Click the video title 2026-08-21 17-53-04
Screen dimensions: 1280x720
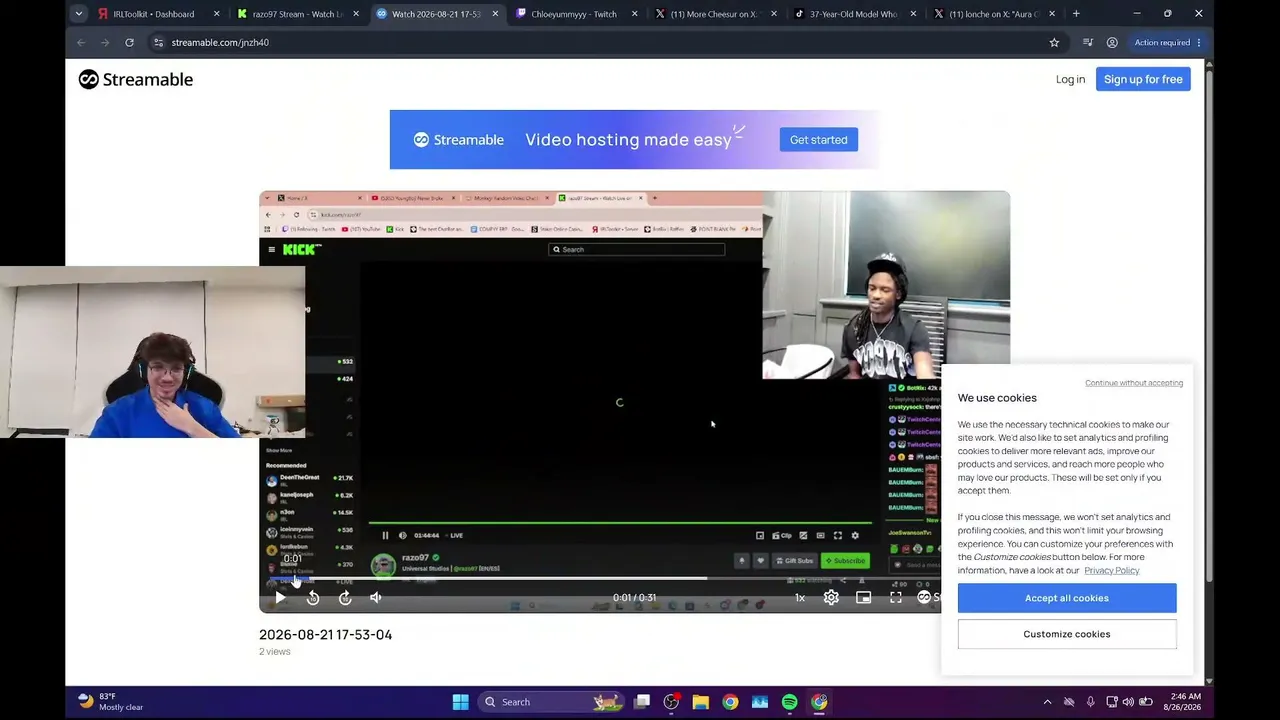tap(325, 634)
